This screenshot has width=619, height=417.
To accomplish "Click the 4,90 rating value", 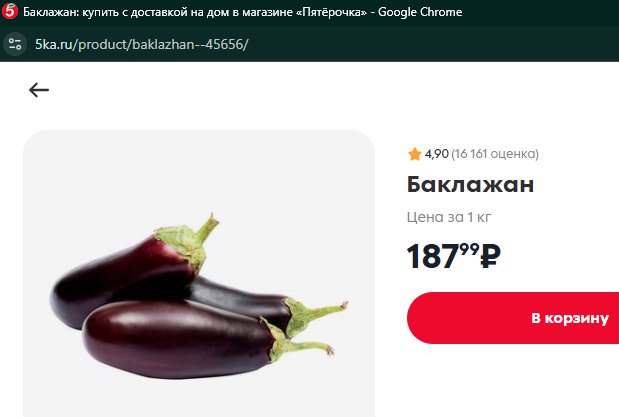I will (437, 154).
